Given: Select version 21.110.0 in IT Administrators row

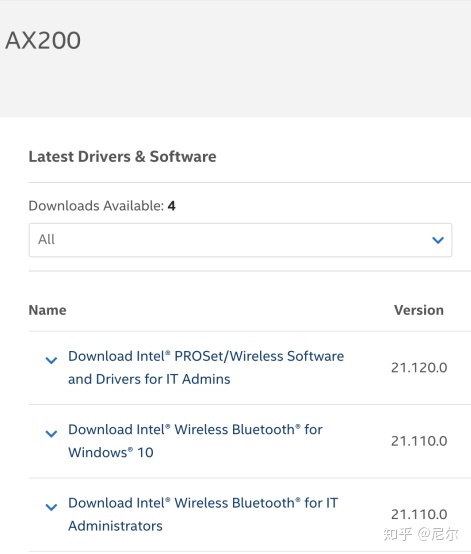Looking at the screenshot, I should [x=419, y=514].
